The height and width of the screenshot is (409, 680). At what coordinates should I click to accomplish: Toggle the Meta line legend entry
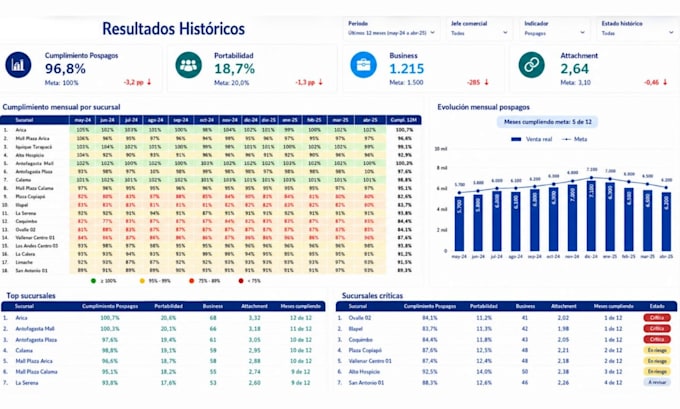coord(574,139)
